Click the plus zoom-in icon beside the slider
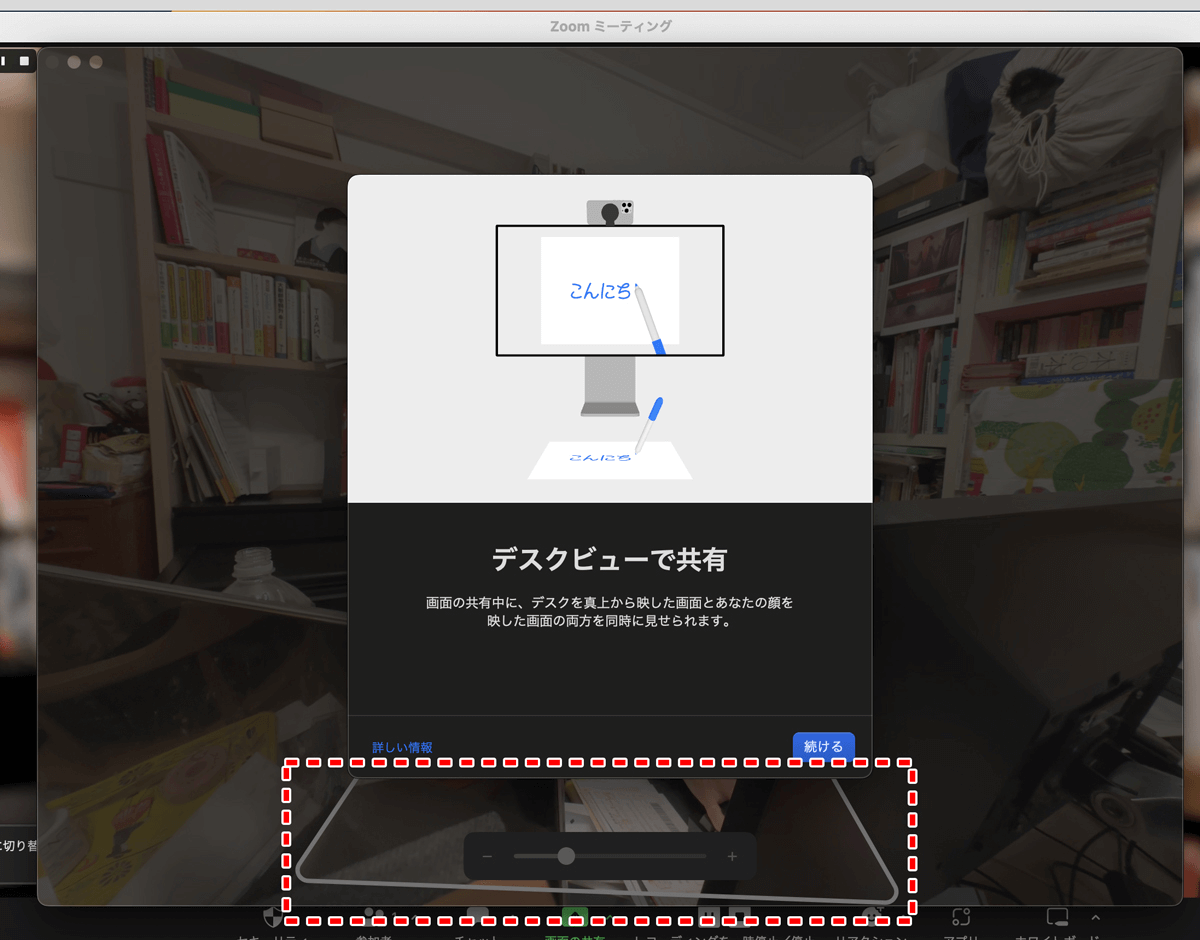The image size is (1200, 940). 732,857
